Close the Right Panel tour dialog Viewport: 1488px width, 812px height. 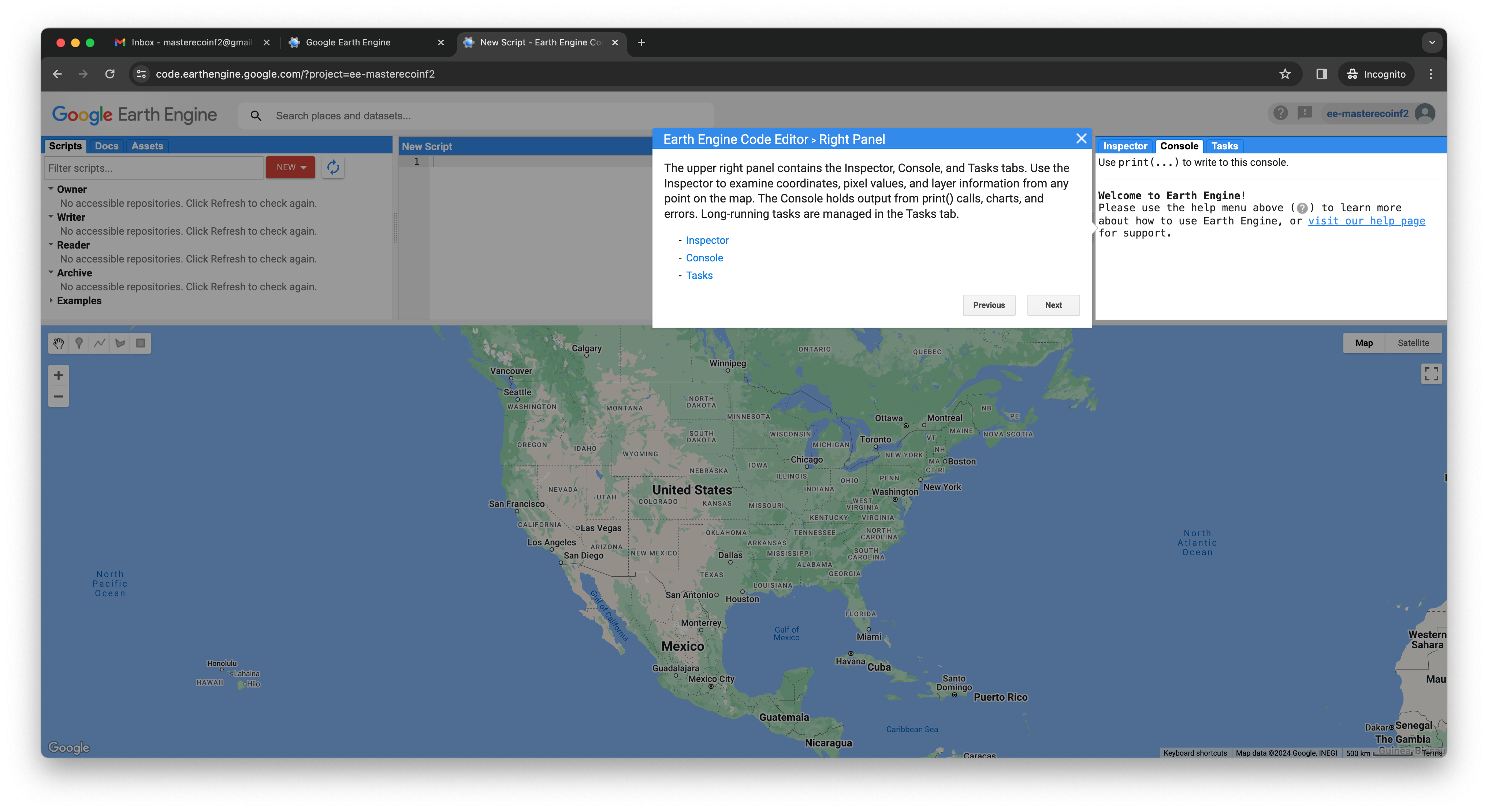coord(1081,139)
